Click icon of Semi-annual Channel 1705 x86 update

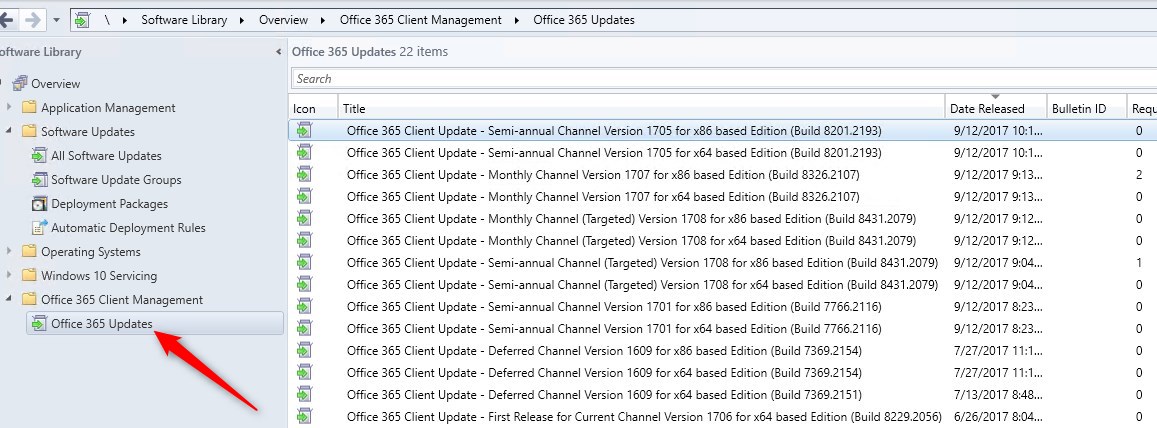coord(304,131)
